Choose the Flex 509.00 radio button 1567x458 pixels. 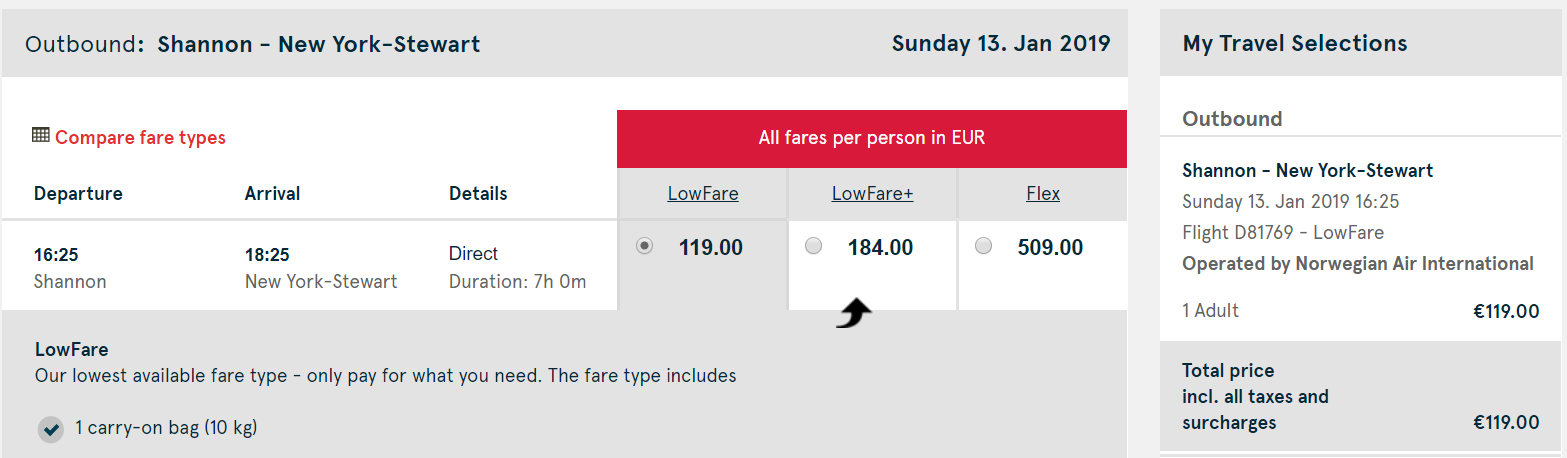[984, 246]
